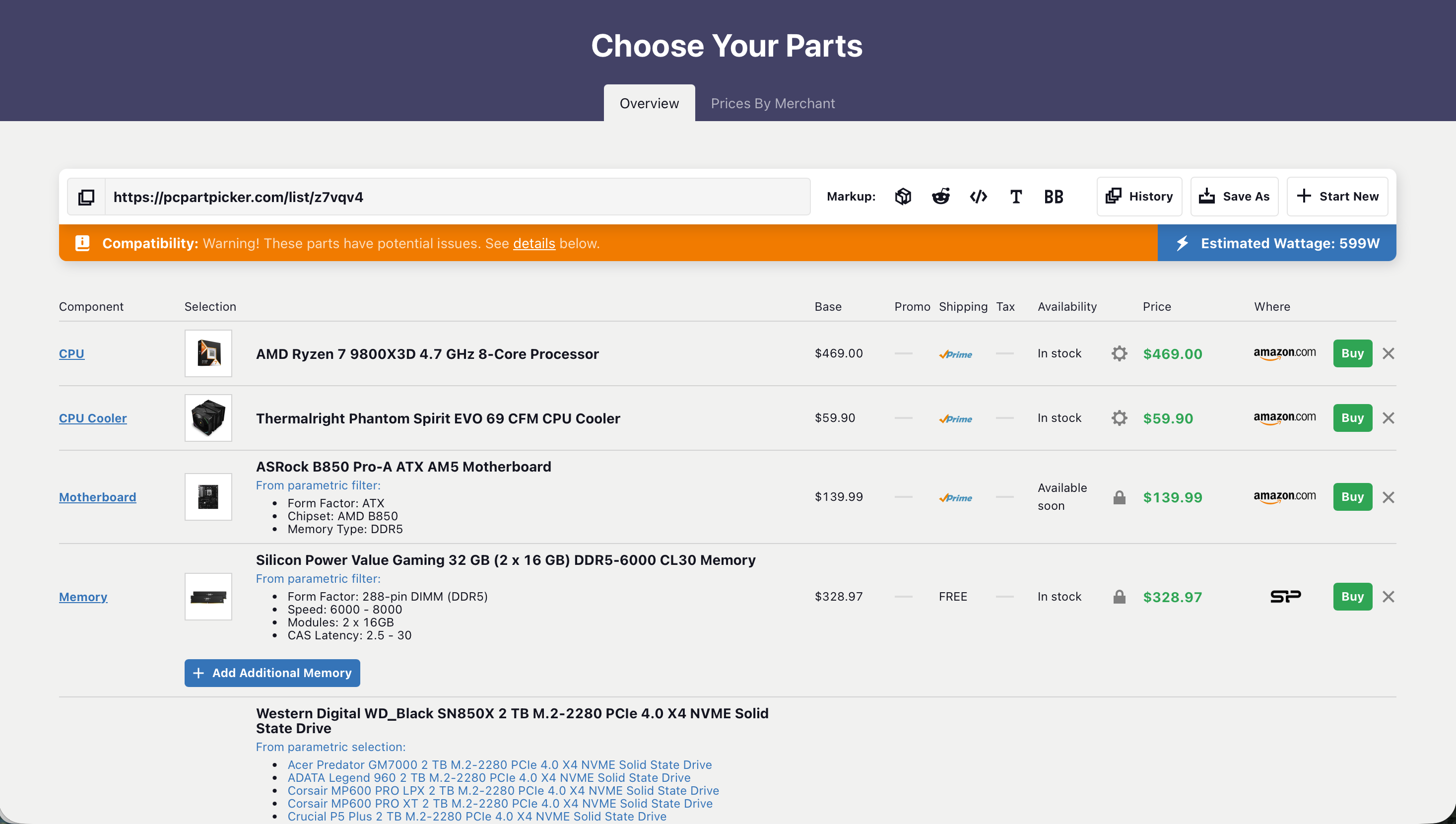Click the permalink URL field
Viewport: 1456px width, 824px height.
click(457, 197)
